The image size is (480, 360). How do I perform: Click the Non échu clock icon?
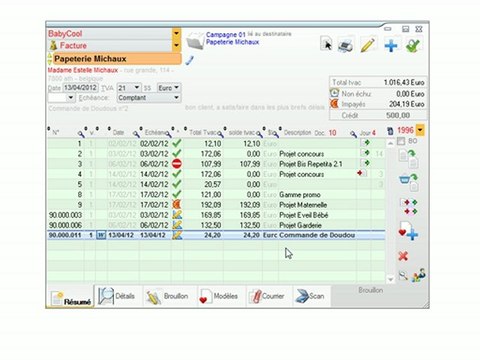coord(334,93)
